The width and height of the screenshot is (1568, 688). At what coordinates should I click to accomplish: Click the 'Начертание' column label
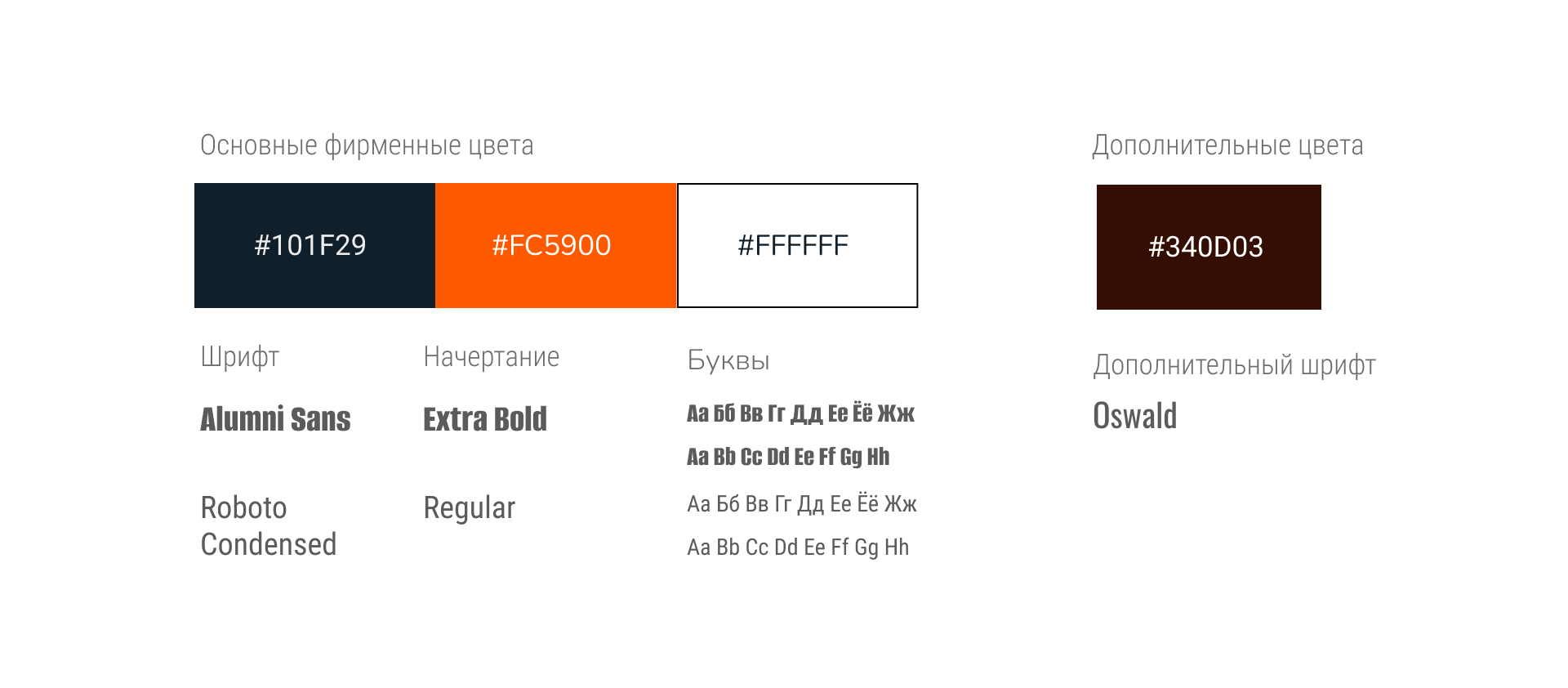coord(491,357)
